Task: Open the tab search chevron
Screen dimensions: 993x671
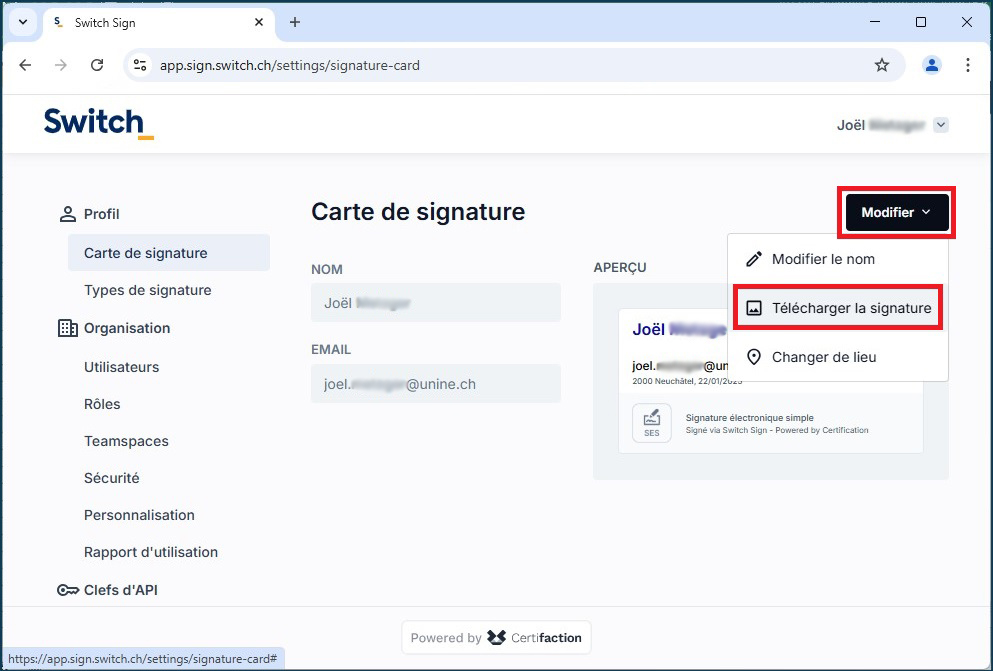Action: 22,22
